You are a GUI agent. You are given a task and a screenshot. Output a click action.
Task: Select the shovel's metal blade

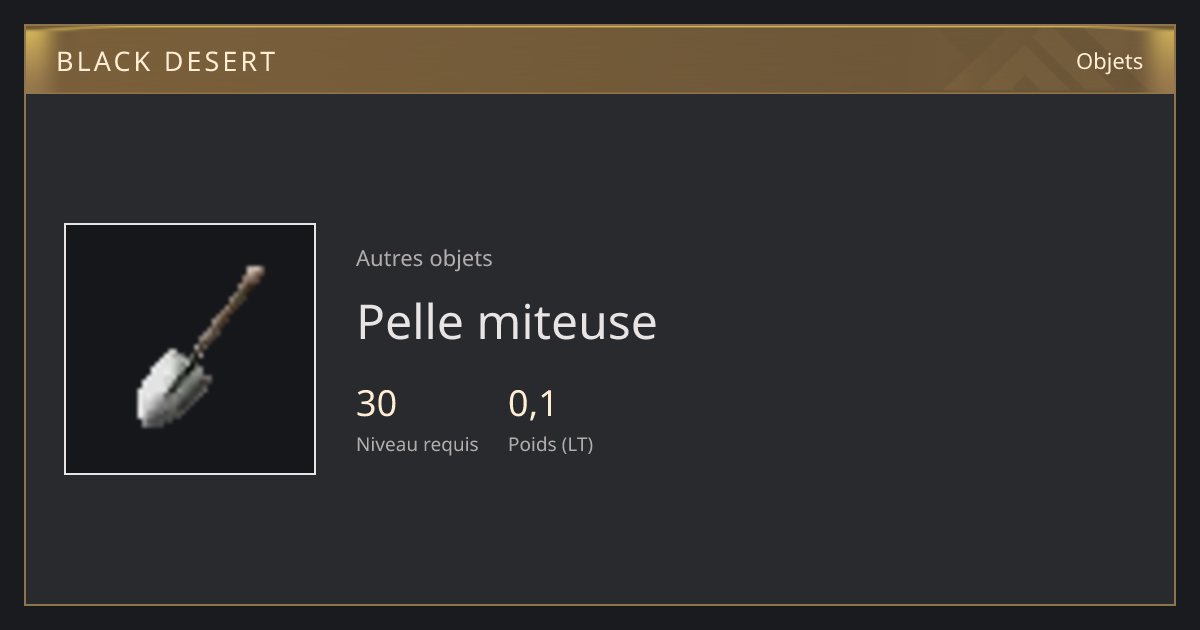pyautogui.click(x=173, y=388)
